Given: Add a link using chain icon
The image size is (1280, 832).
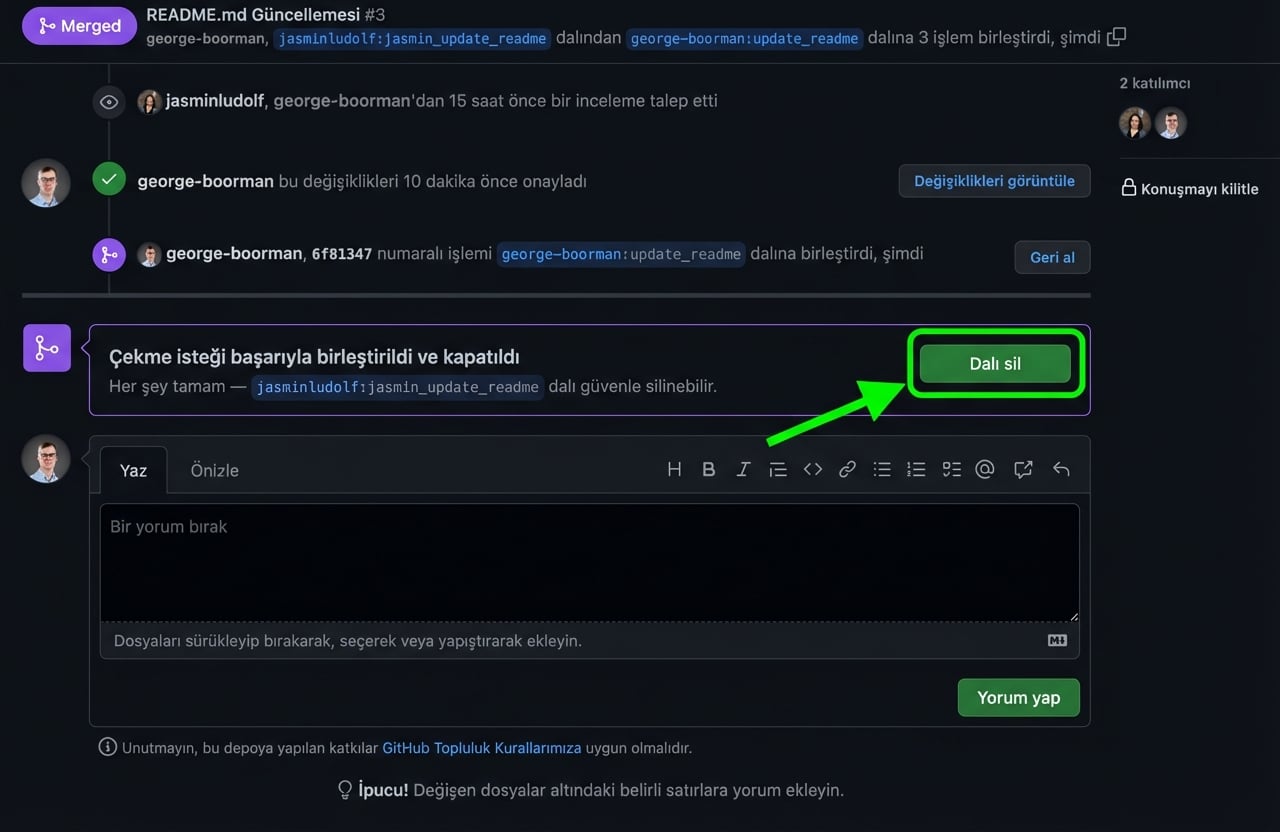Looking at the screenshot, I should pos(847,469).
